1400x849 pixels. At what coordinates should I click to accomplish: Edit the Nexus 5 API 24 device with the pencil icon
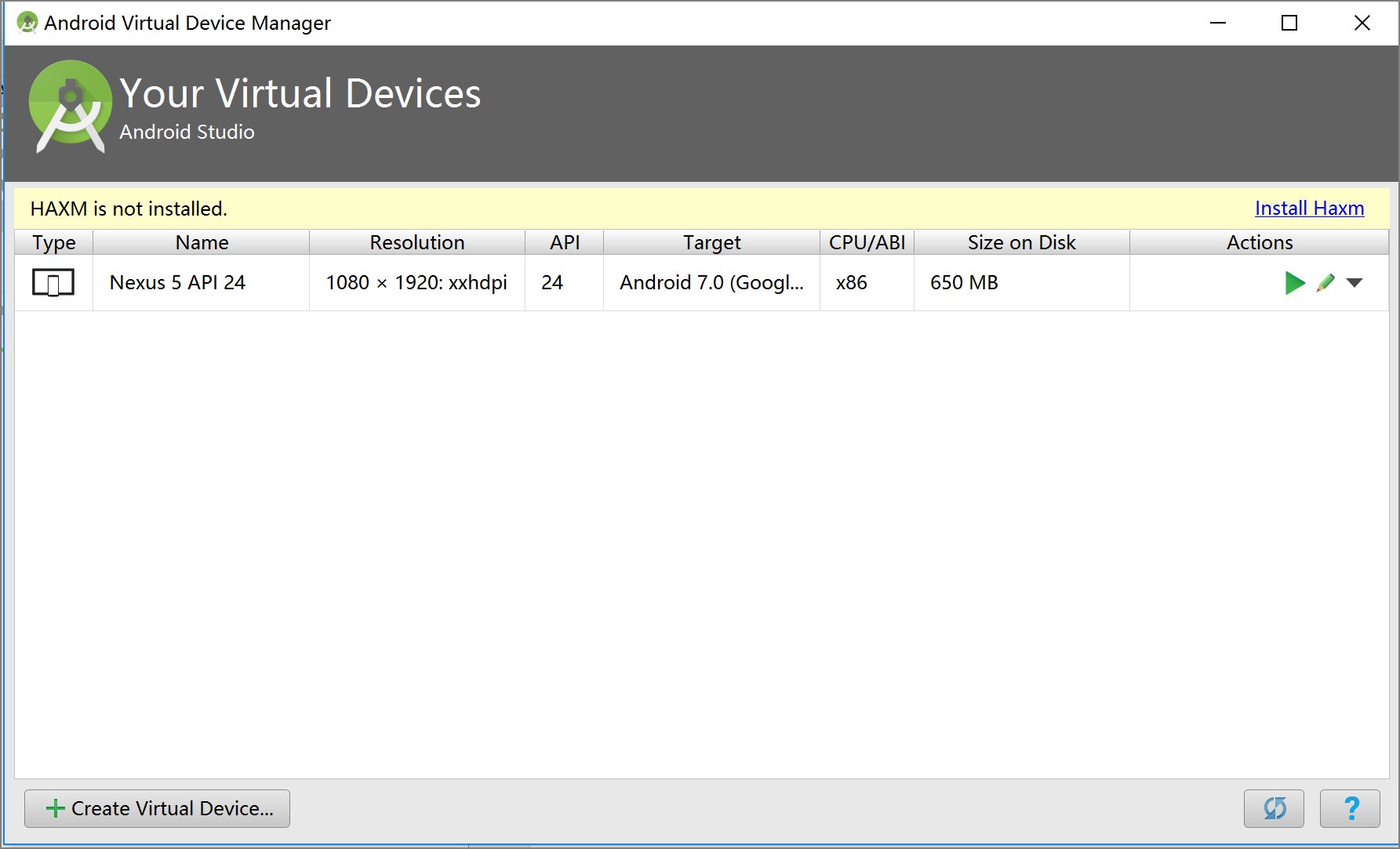[x=1325, y=283]
